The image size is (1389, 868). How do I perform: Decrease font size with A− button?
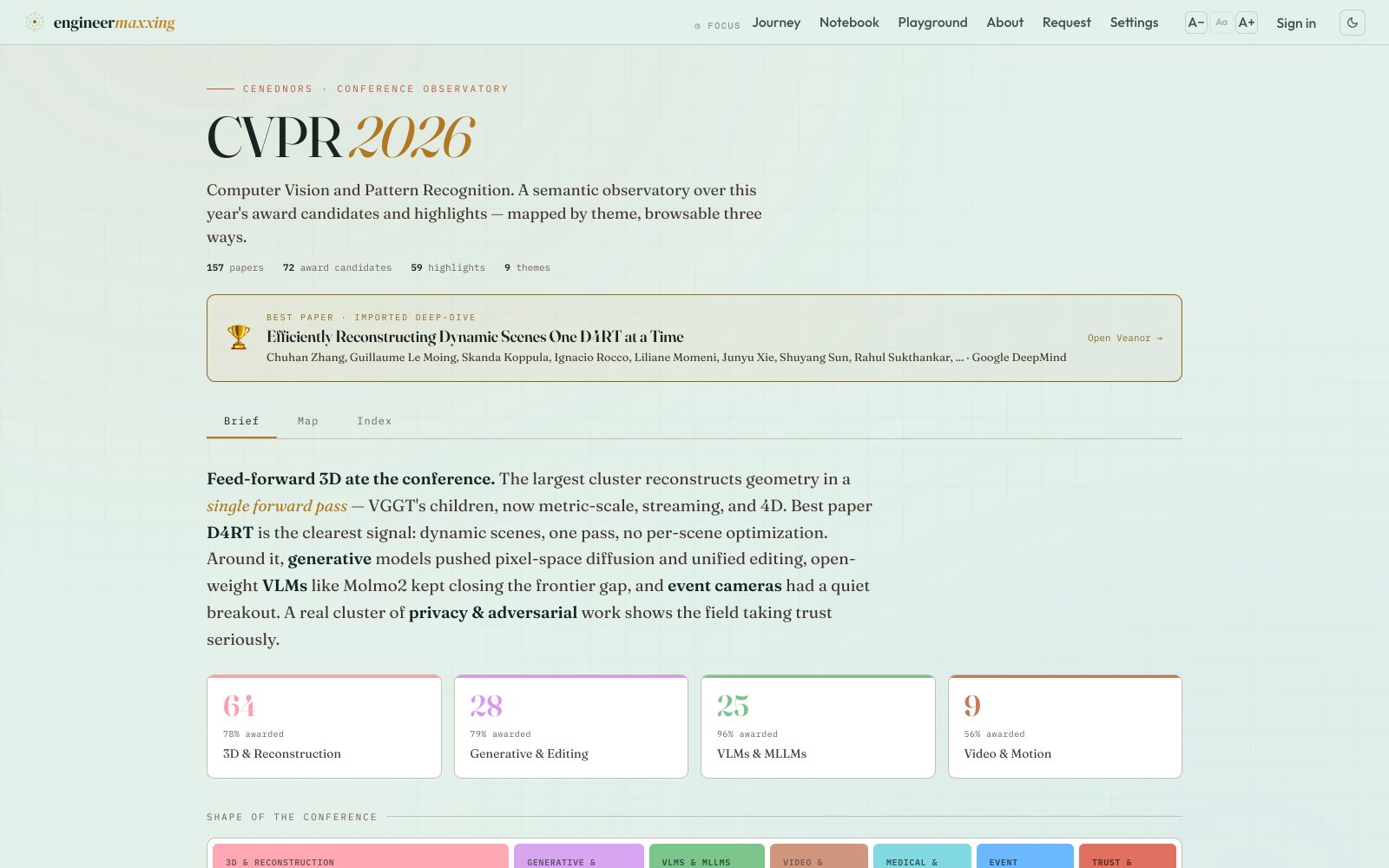[1196, 23]
